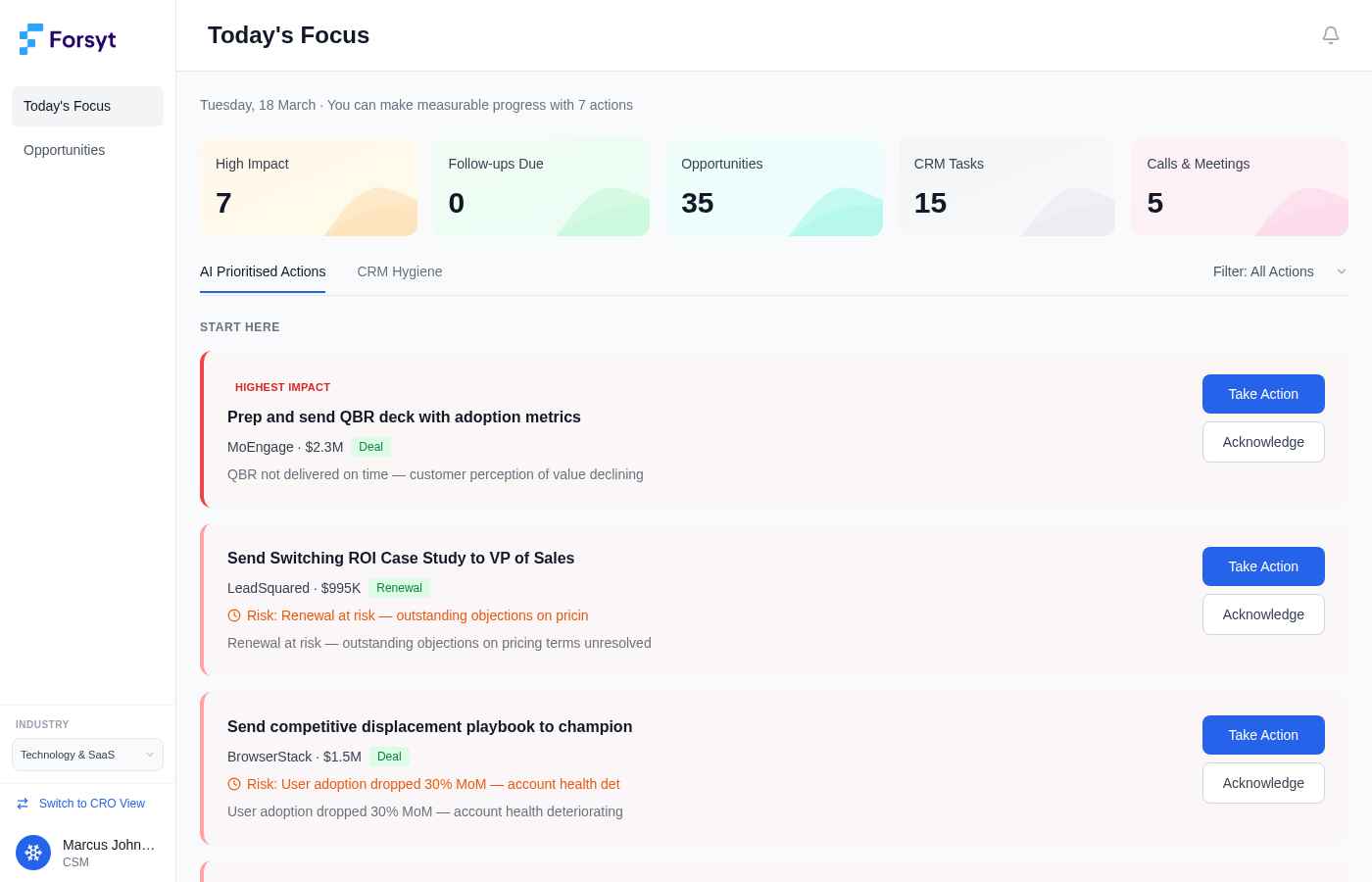
Task: Click the risk clock icon on the BrowserStack card
Action: click(x=234, y=784)
